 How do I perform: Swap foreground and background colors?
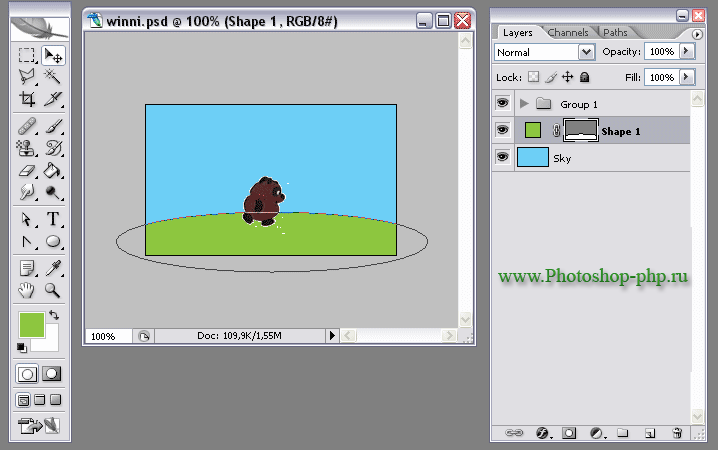pyautogui.click(x=54, y=314)
